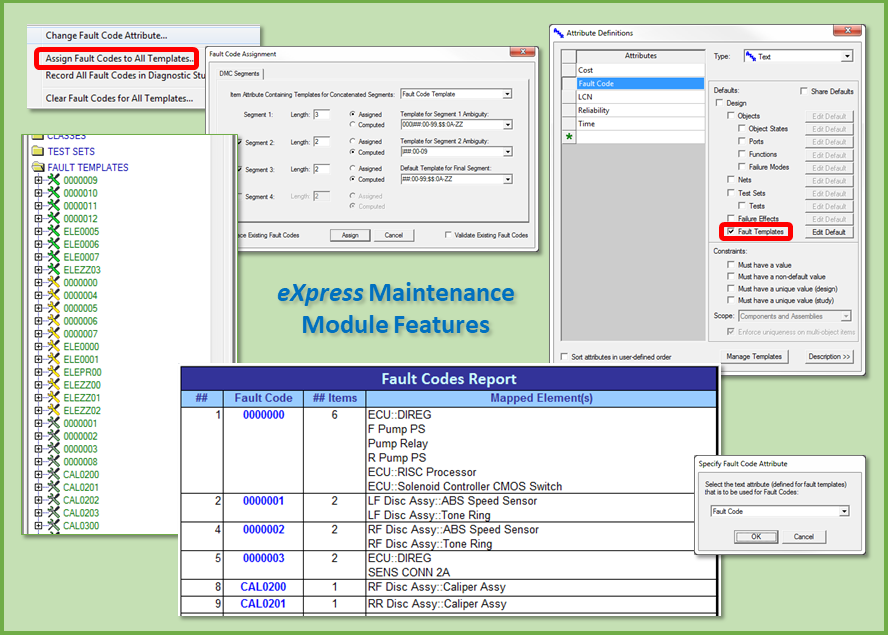Choose Assign Fault Codes to All Templates
The height and width of the screenshot is (635, 888).
[x=119, y=58]
